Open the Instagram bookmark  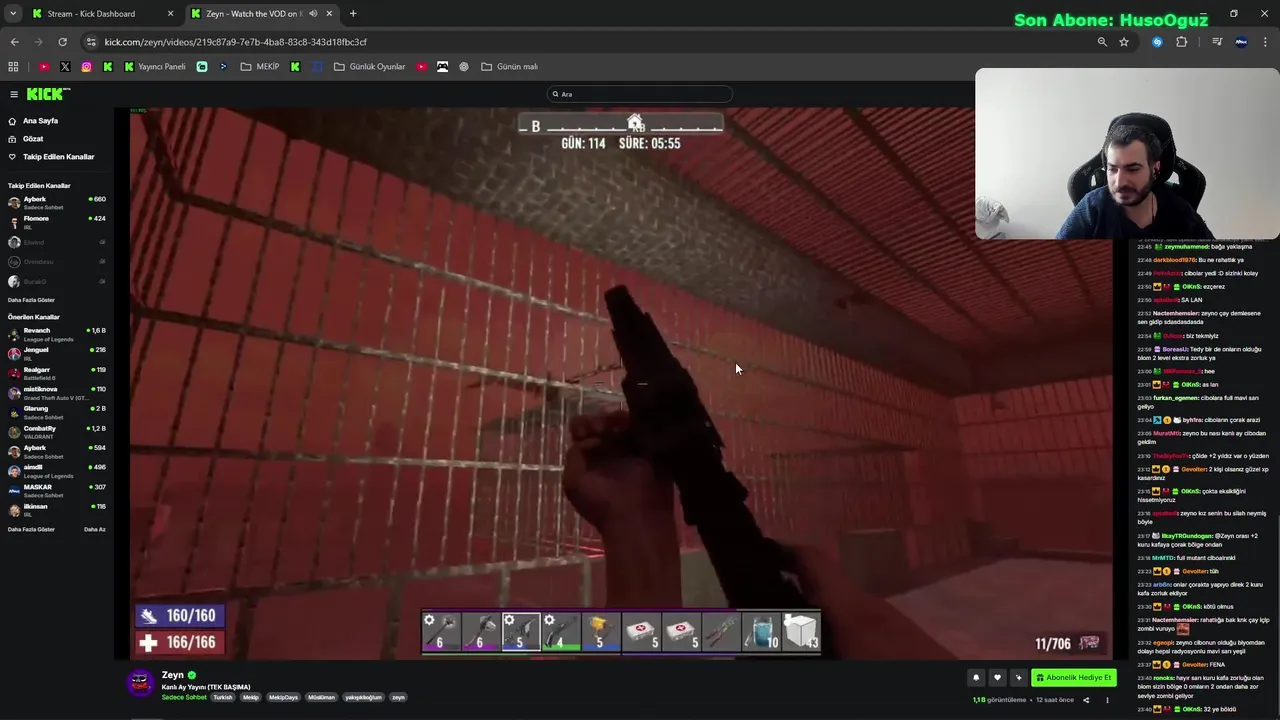coord(87,67)
